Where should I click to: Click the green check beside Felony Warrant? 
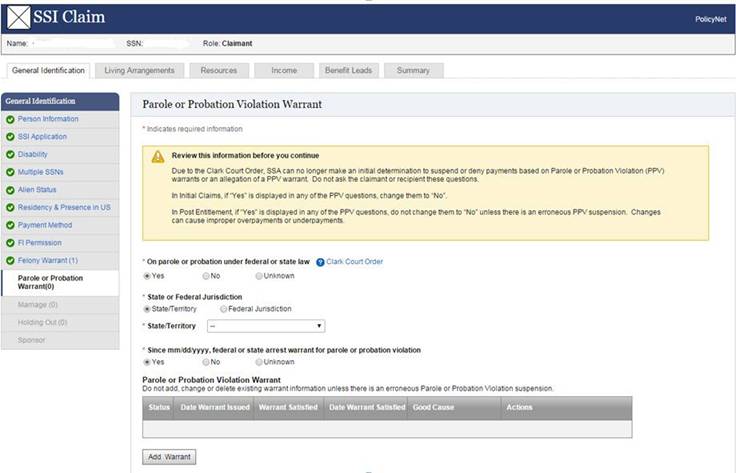coord(10,260)
